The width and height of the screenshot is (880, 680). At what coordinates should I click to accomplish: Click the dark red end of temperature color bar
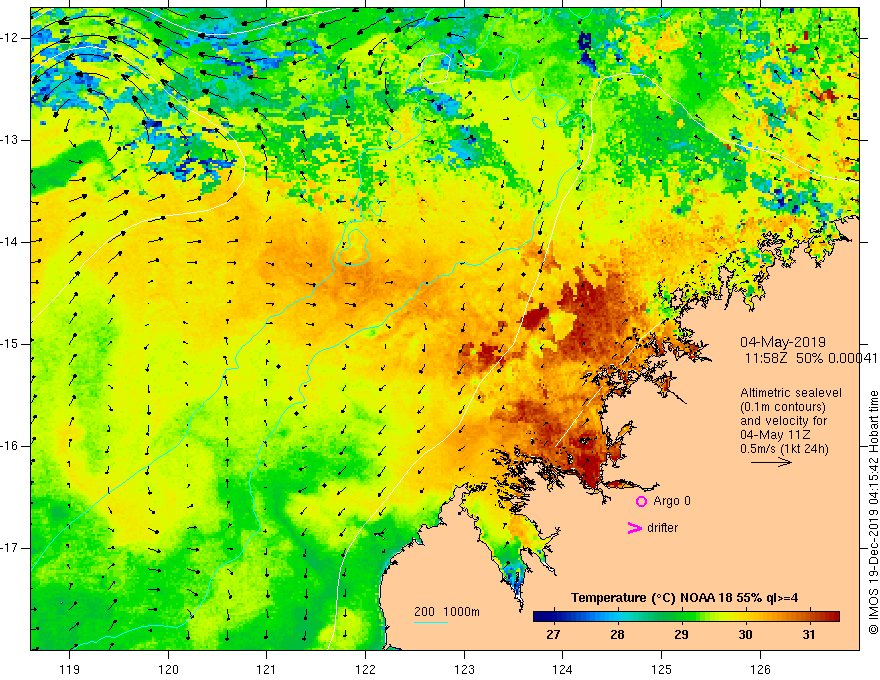[x=833, y=617]
